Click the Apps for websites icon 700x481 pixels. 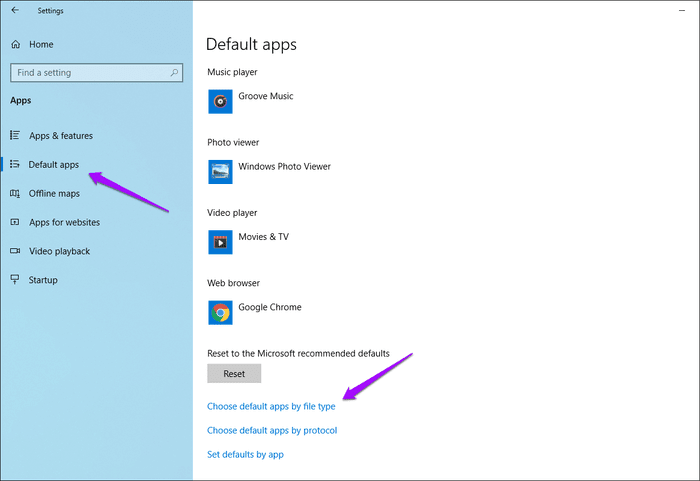click(x=15, y=222)
